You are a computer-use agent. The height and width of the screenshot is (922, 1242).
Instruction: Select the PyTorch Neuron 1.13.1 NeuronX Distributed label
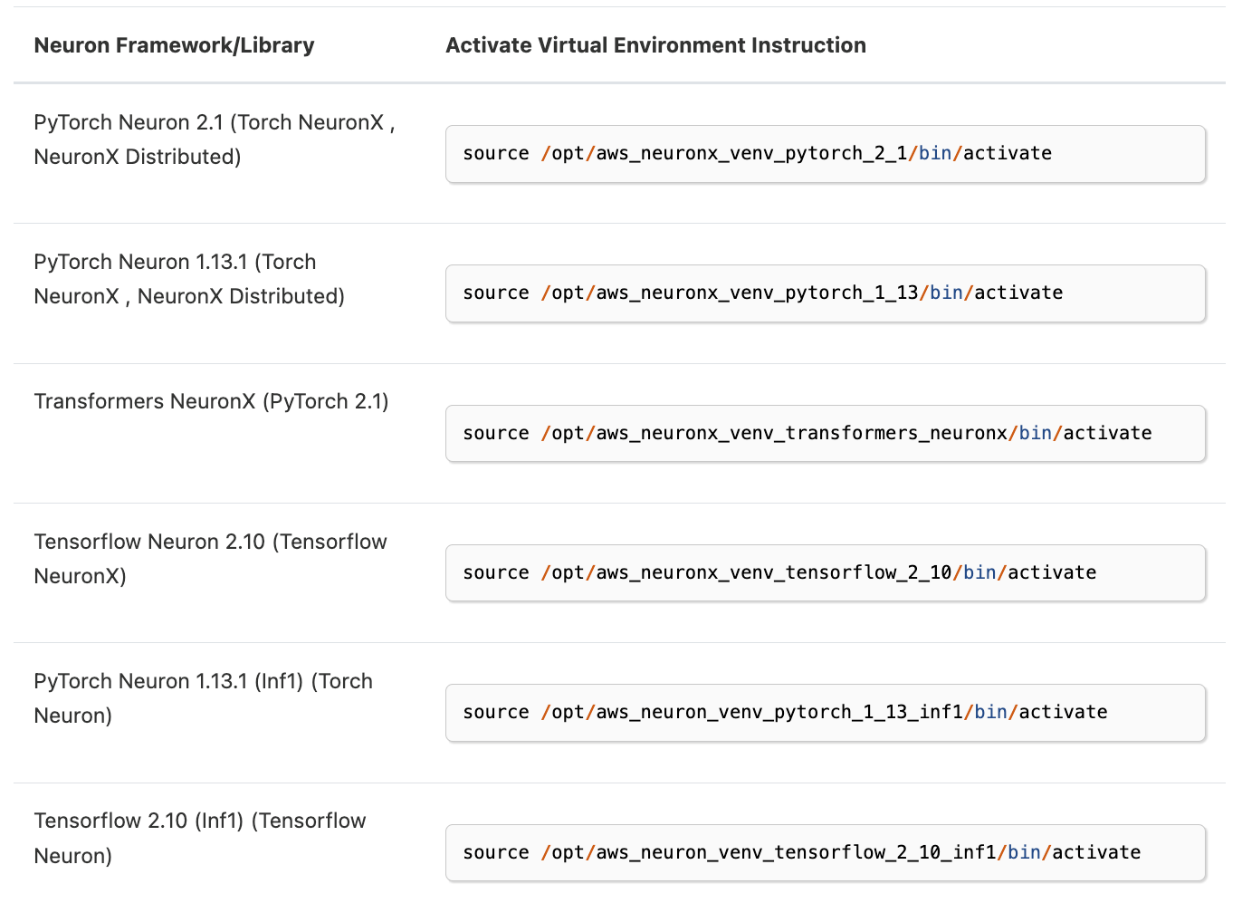(189, 279)
